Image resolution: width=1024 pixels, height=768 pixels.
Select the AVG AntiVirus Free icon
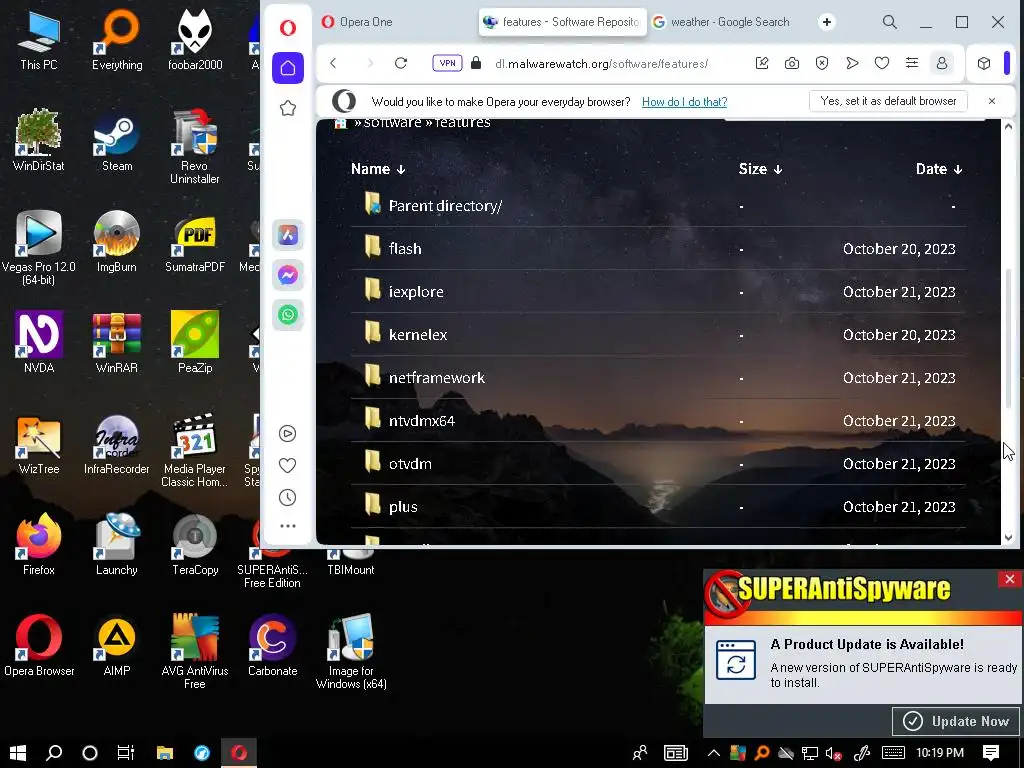click(x=195, y=651)
